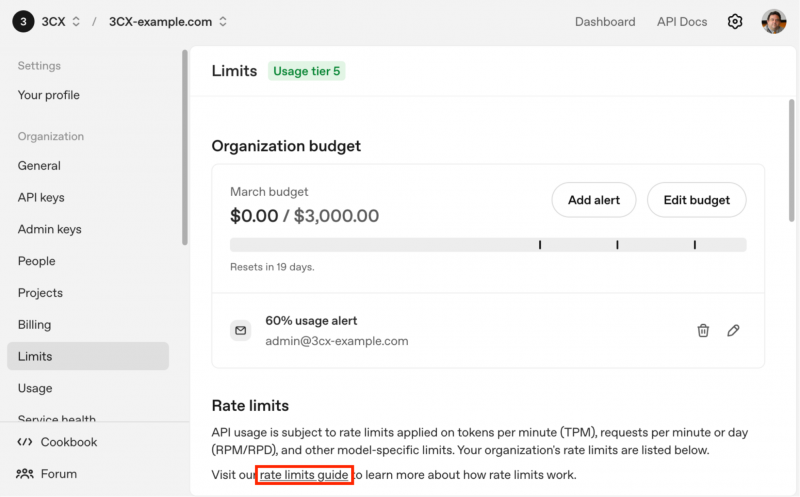Open Cookbook link

coord(68,442)
